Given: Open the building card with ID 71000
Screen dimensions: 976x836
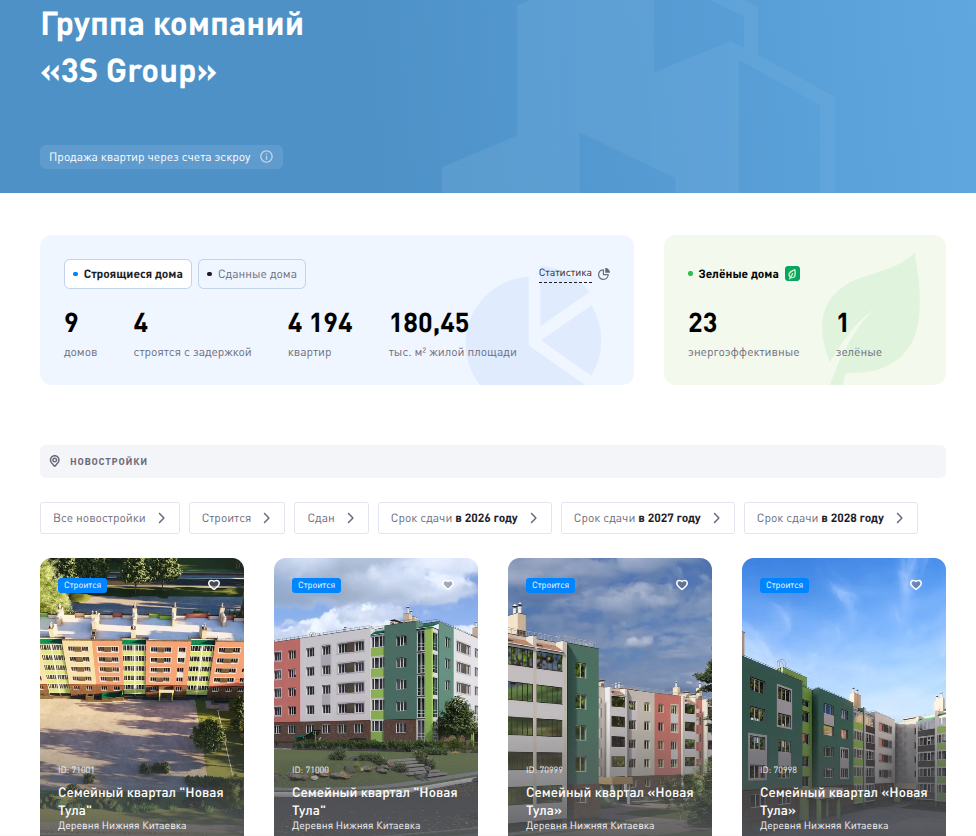Looking at the screenshot, I should (x=376, y=697).
